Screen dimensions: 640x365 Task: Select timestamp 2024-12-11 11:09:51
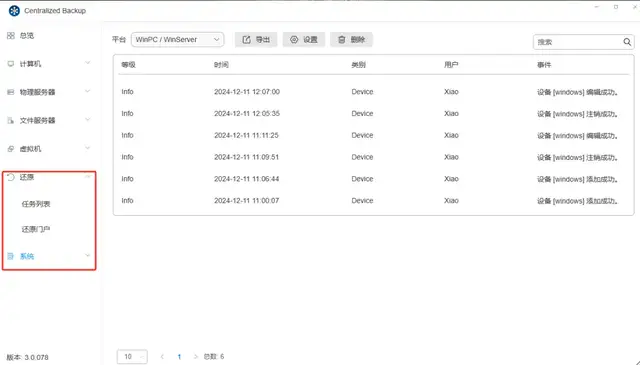point(247,157)
